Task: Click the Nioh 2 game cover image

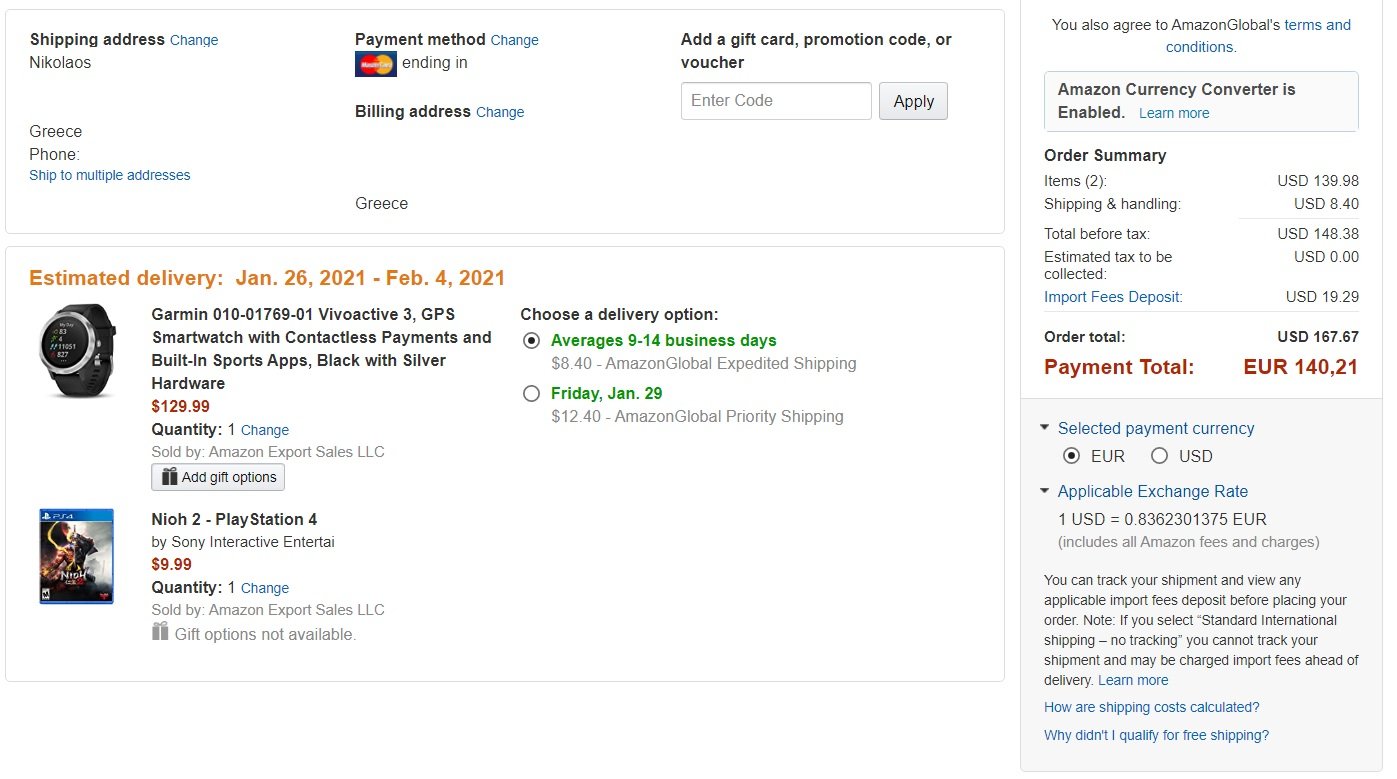Action: (77, 556)
